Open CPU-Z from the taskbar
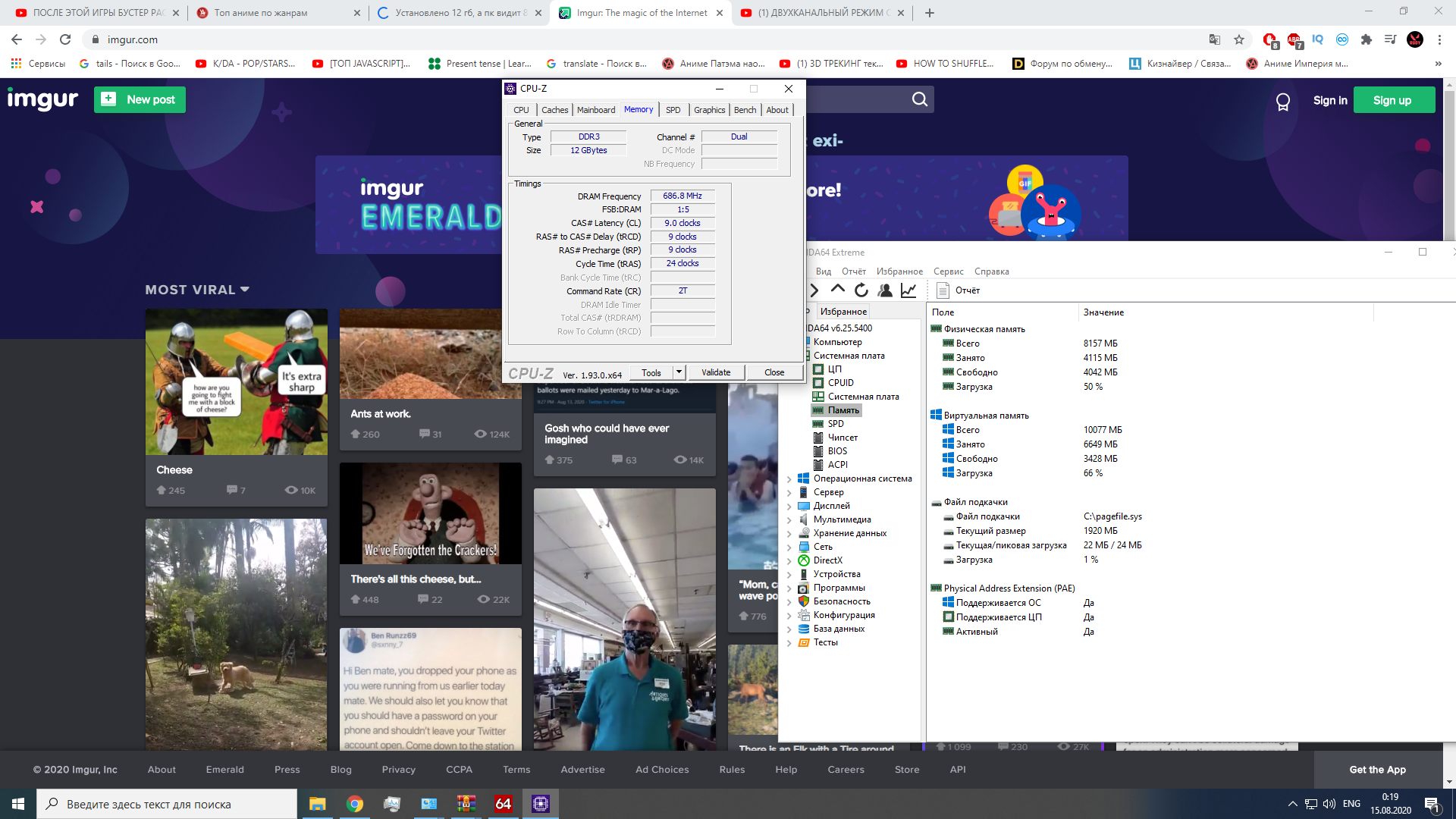The width and height of the screenshot is (1456, 819). point(541,804)
